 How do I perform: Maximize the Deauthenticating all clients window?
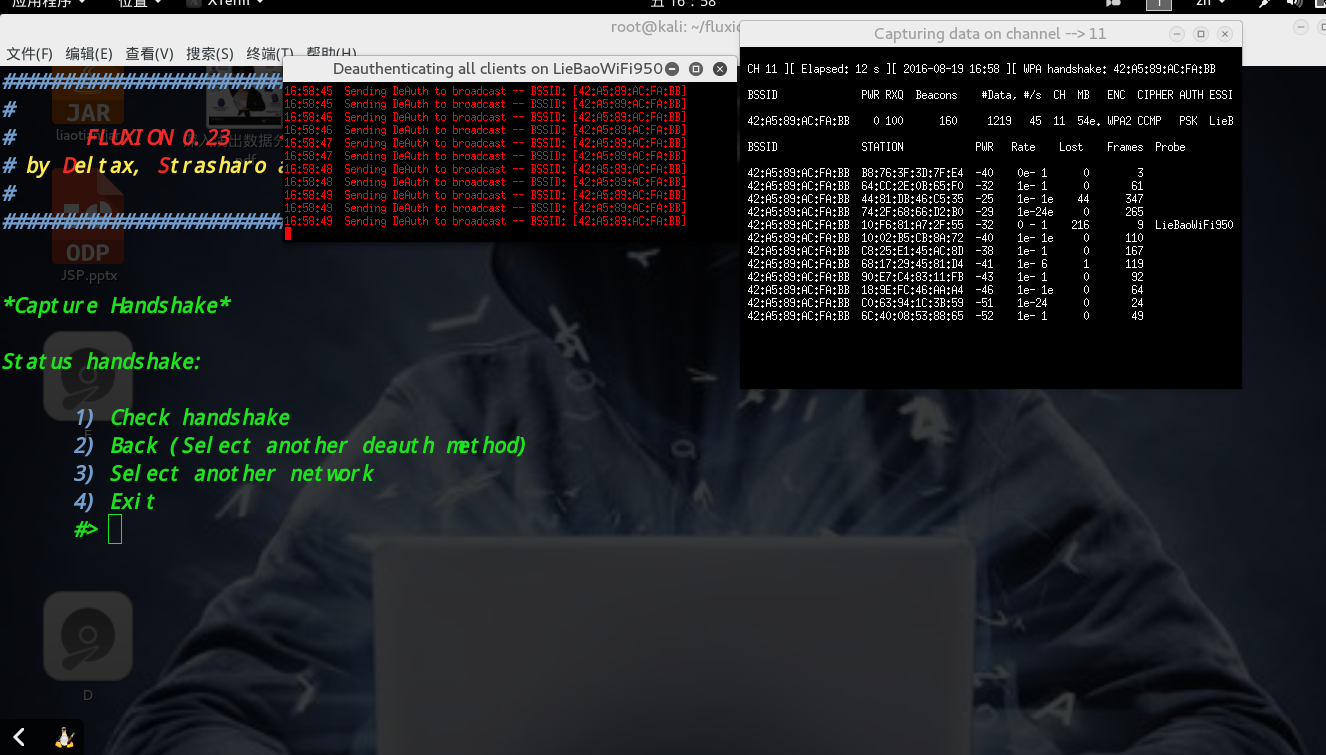(696, 69)
